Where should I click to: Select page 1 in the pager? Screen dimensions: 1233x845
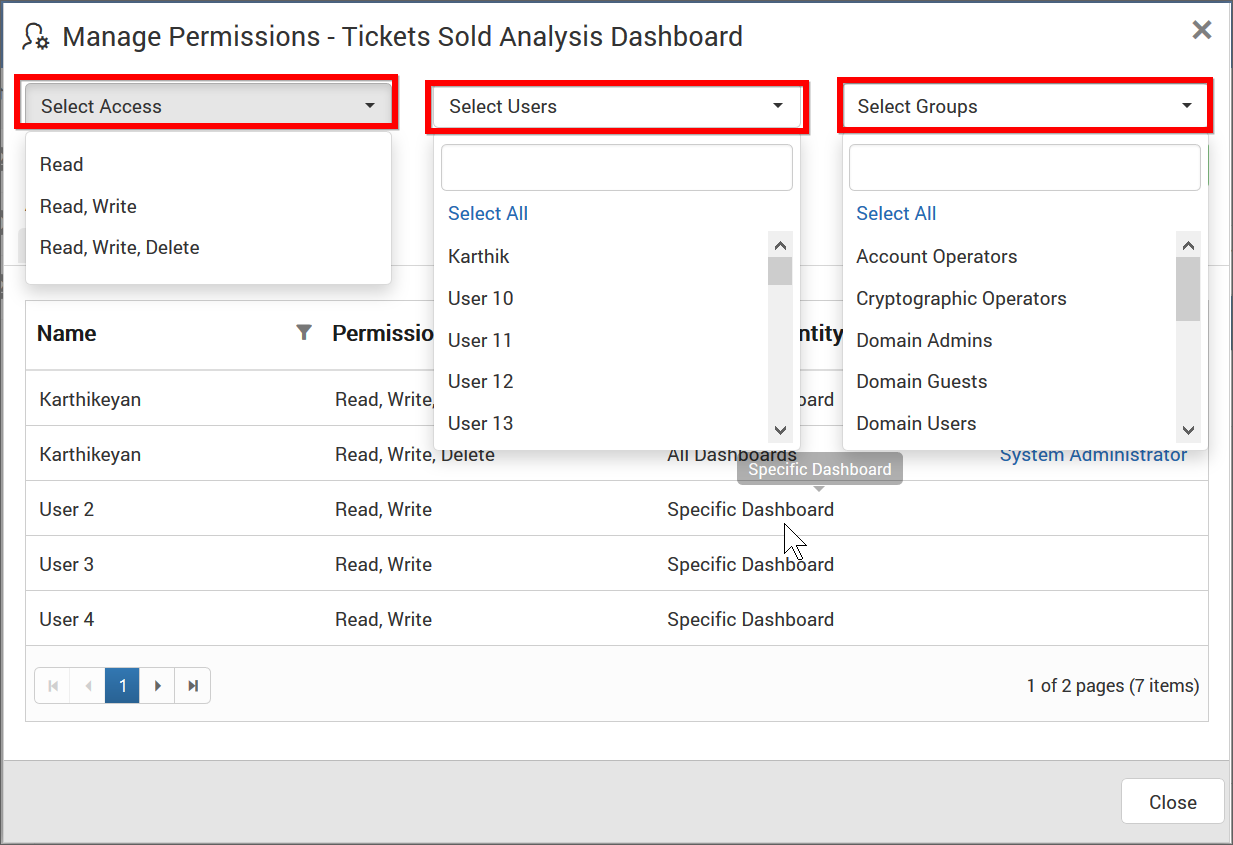click(x=122, y=686)
